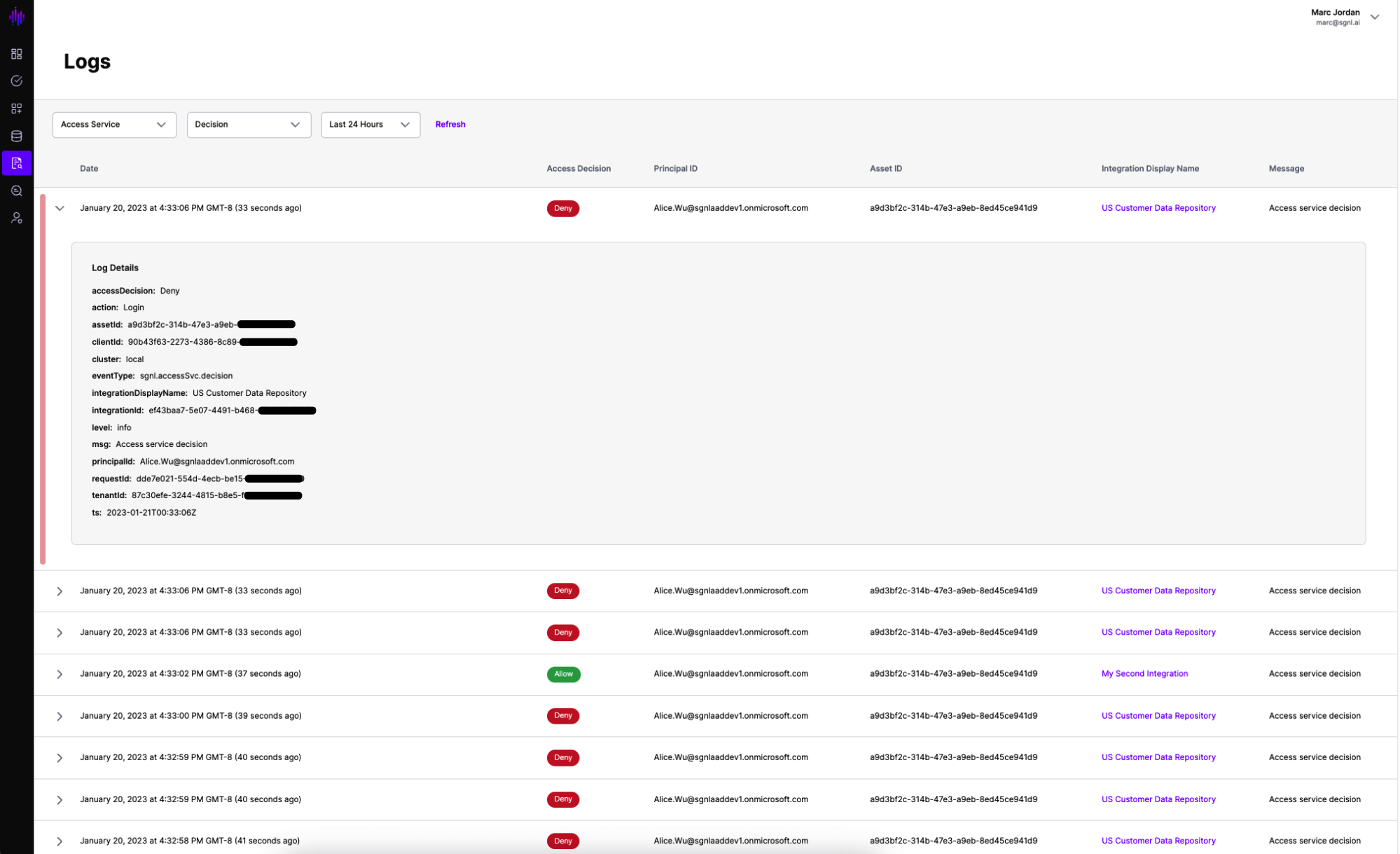This screenshot has height=854, width=1400.
Task: Click the Deny badge in the 4:33:00 PM row
Action: pos(563,716)
